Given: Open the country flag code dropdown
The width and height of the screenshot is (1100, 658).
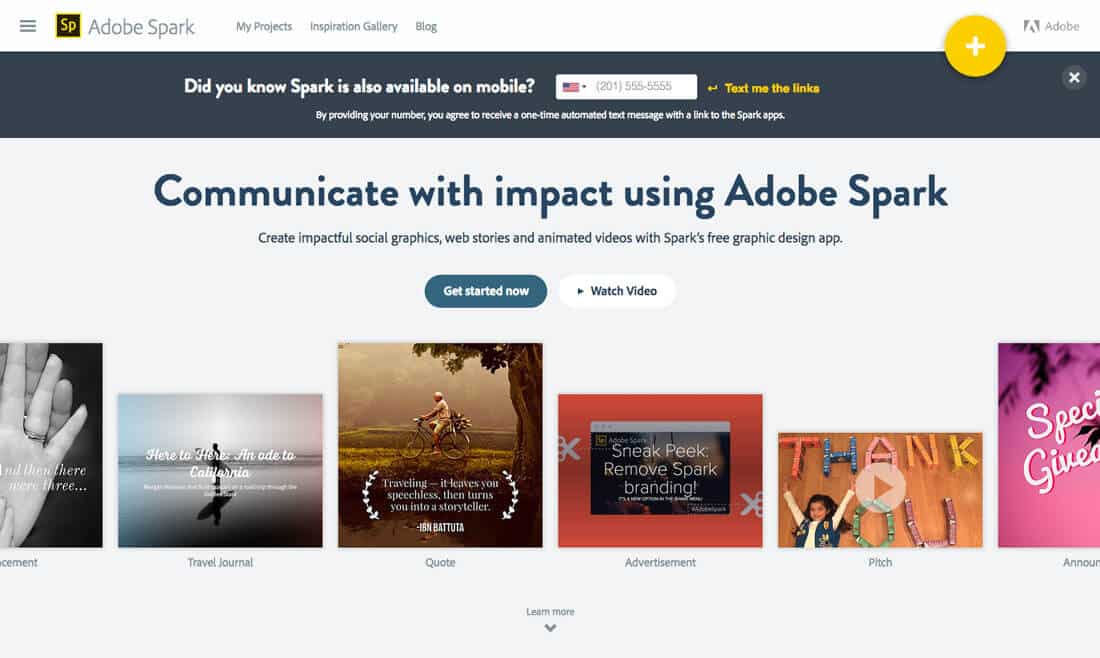Looking at the screenshot, I should point(571,86).
